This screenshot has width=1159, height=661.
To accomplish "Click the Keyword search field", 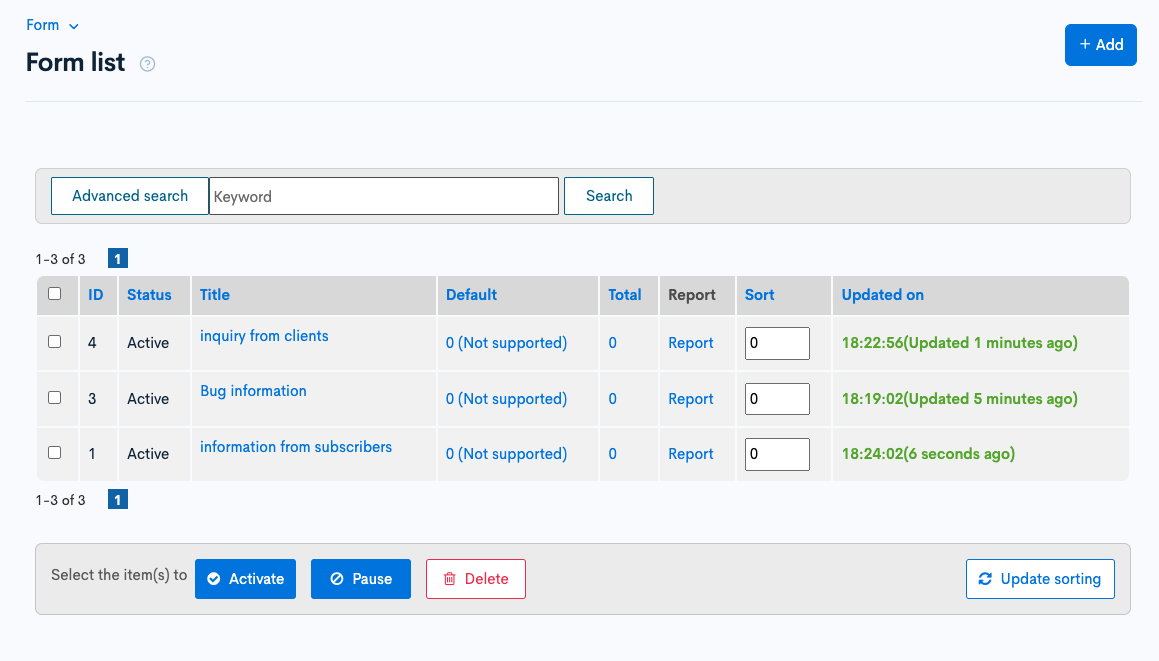I will coord(384,196).
